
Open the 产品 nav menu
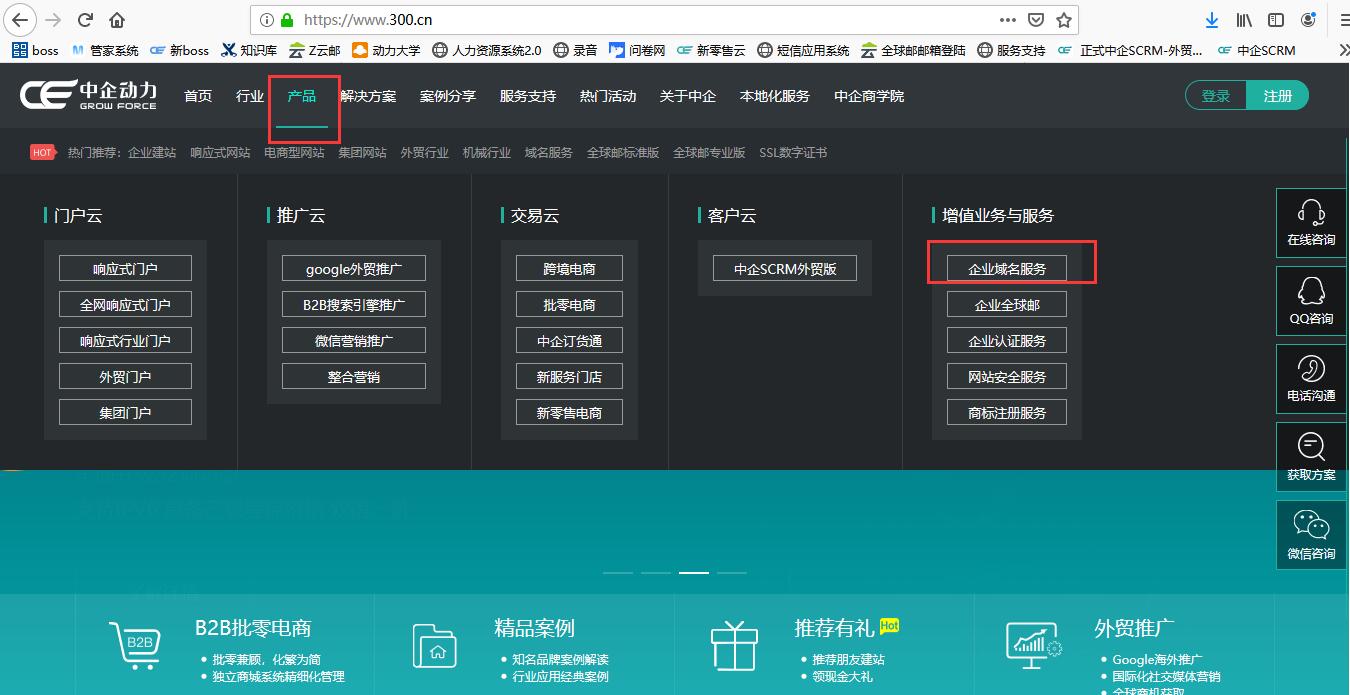[x=302, y=96]
